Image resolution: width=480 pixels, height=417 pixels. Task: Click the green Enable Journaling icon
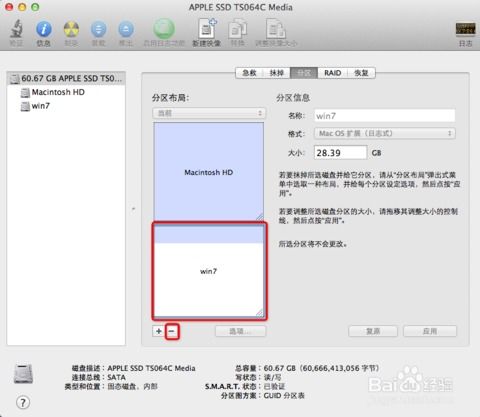[164, 29]
